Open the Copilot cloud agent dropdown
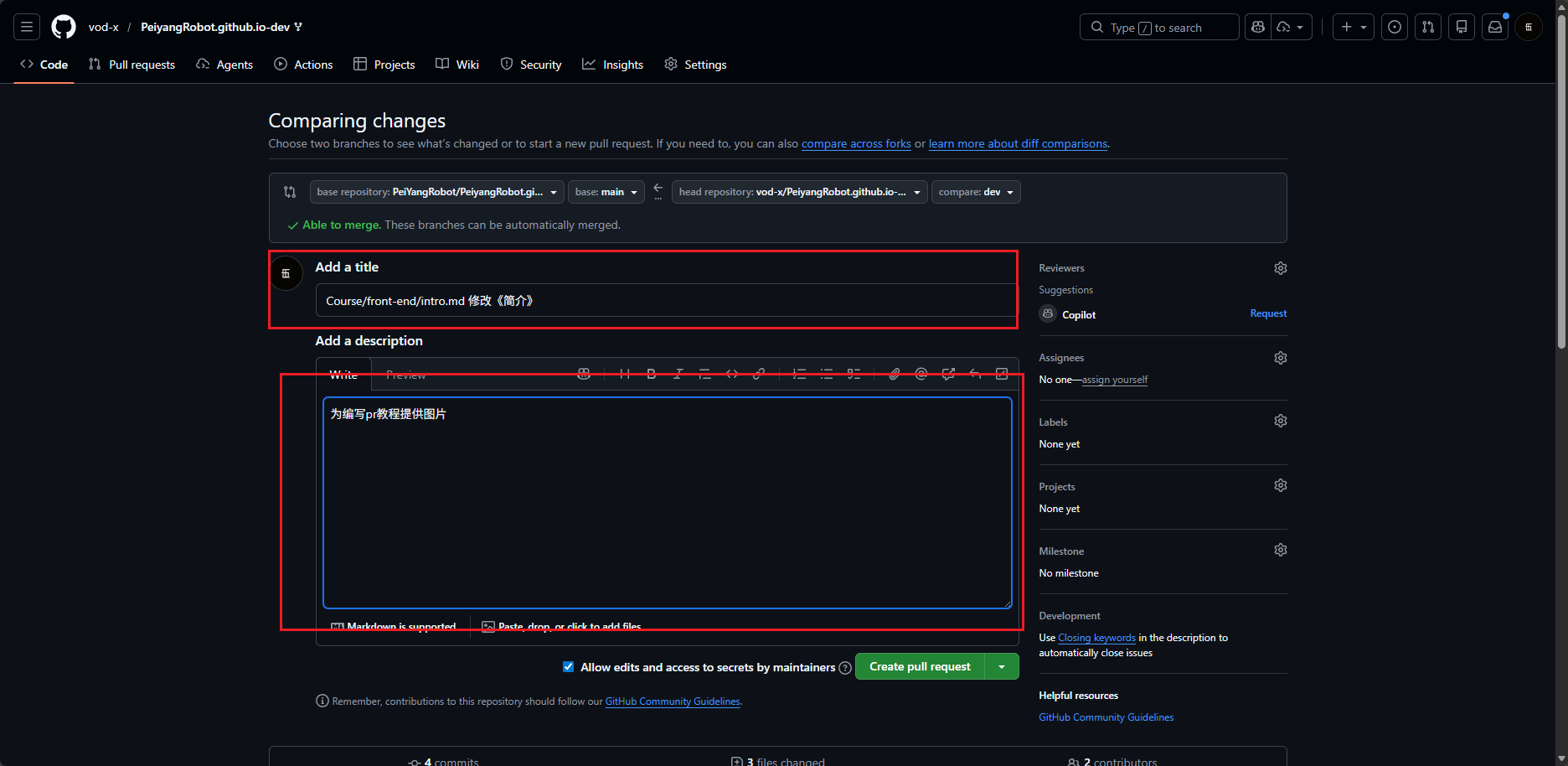The height and width of the screenshot is (766, 1568). (1291, 27)
